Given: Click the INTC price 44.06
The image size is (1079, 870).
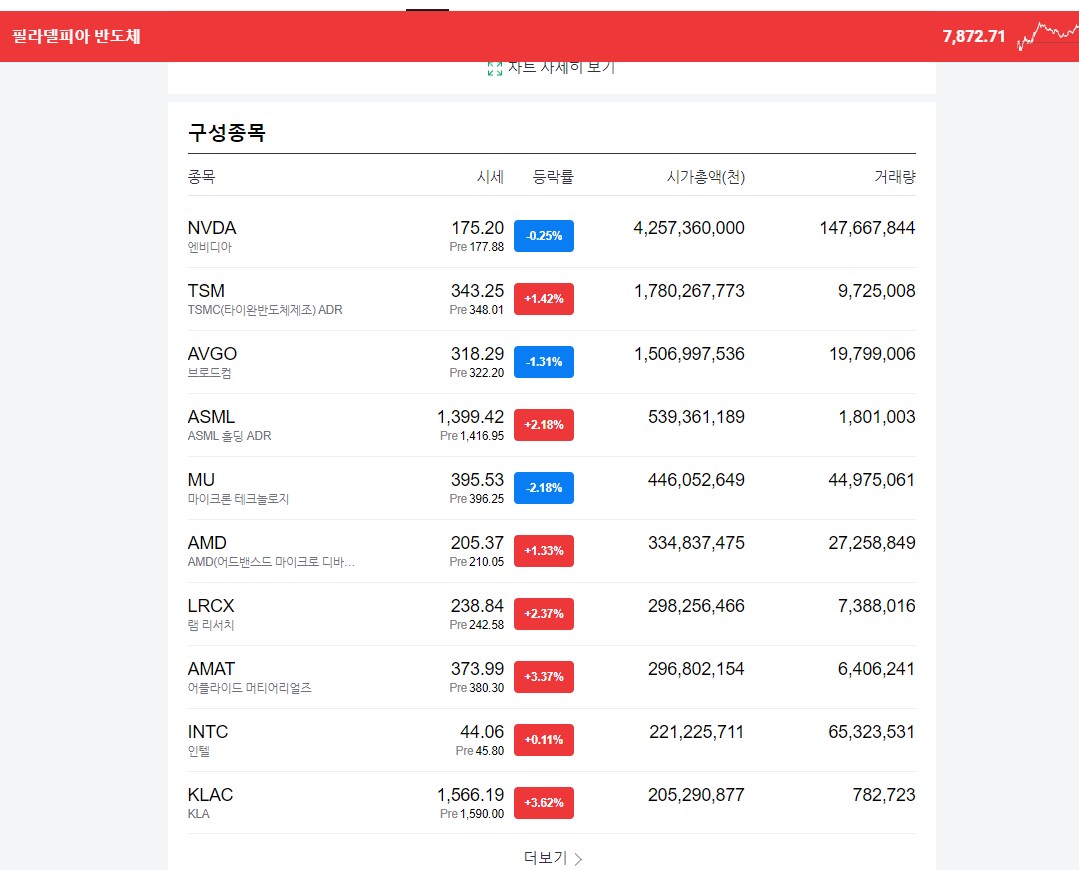Looking at the screenshot, I should 482,732.
